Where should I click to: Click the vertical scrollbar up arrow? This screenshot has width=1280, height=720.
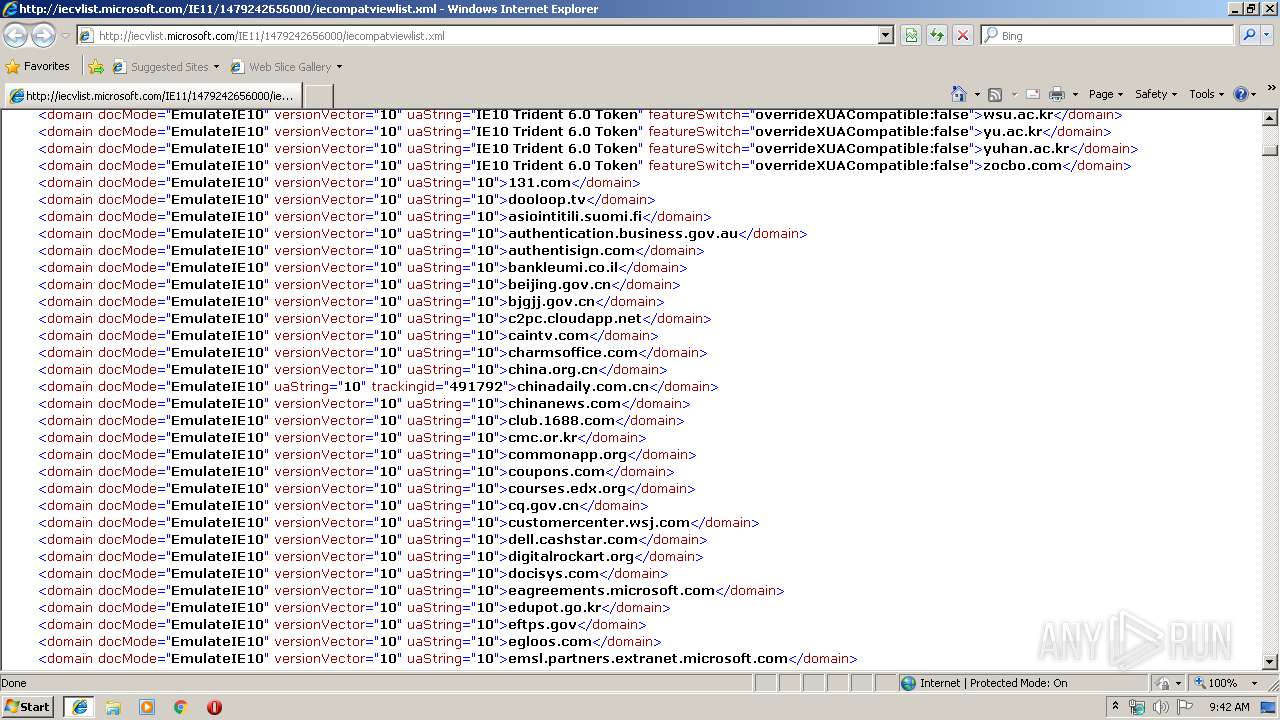point(1270,119)
